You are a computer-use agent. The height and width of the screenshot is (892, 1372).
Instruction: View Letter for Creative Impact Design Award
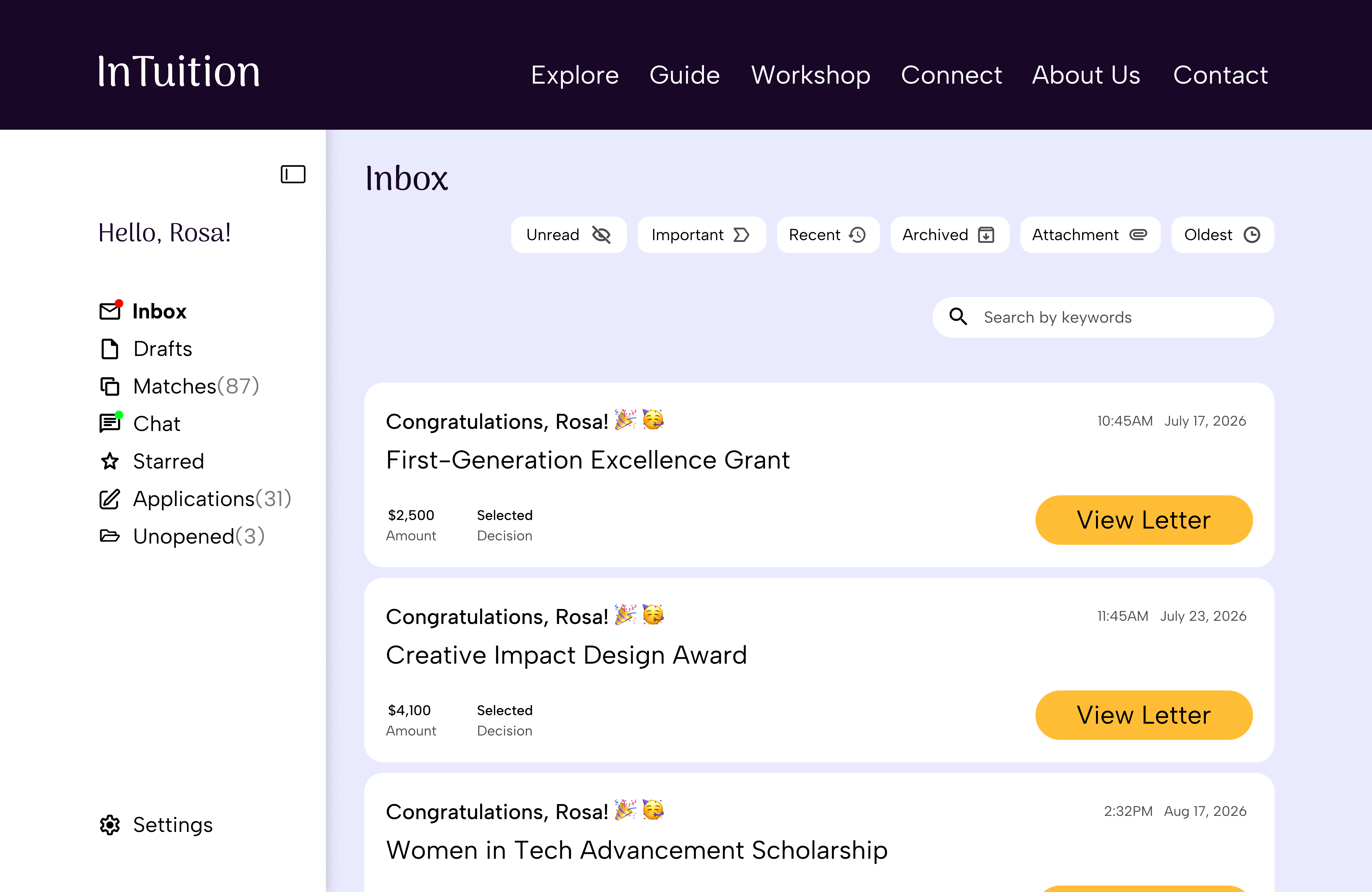(1144, 715)
